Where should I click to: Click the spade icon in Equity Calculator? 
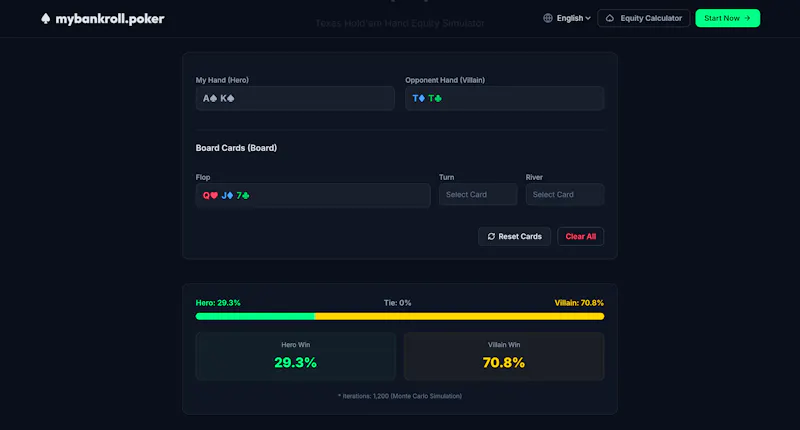point(610,18)
